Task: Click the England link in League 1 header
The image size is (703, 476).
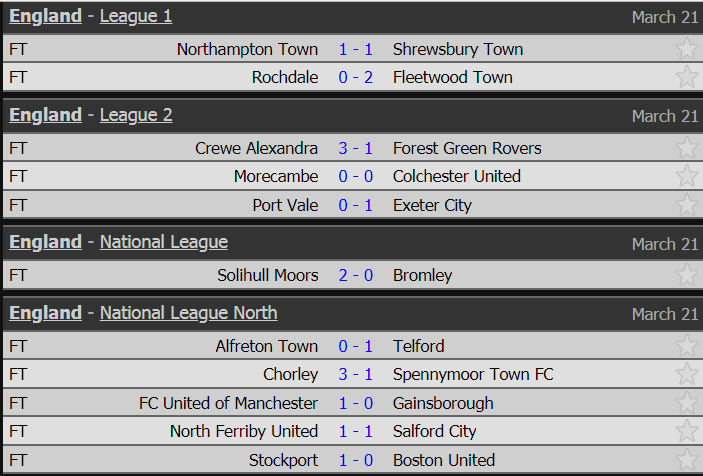Action: (45, 16)
